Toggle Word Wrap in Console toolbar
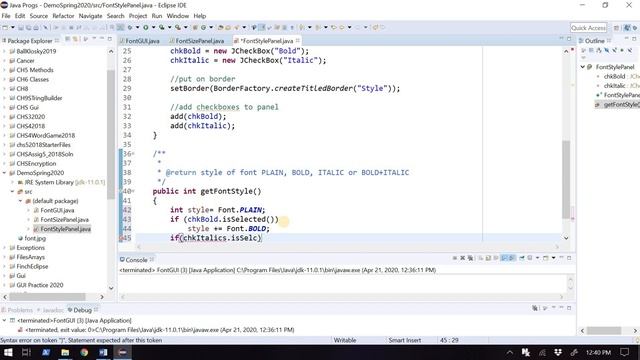This screenshot has height=360, width=640. 496,258
